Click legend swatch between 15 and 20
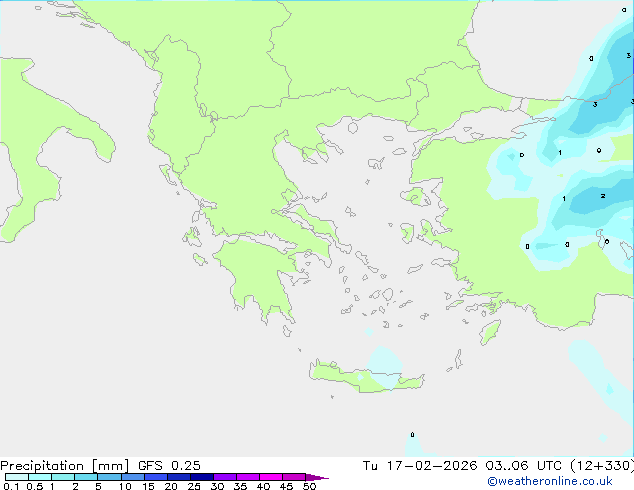This screenshot has width=634, height=490. tap(155, 477)
